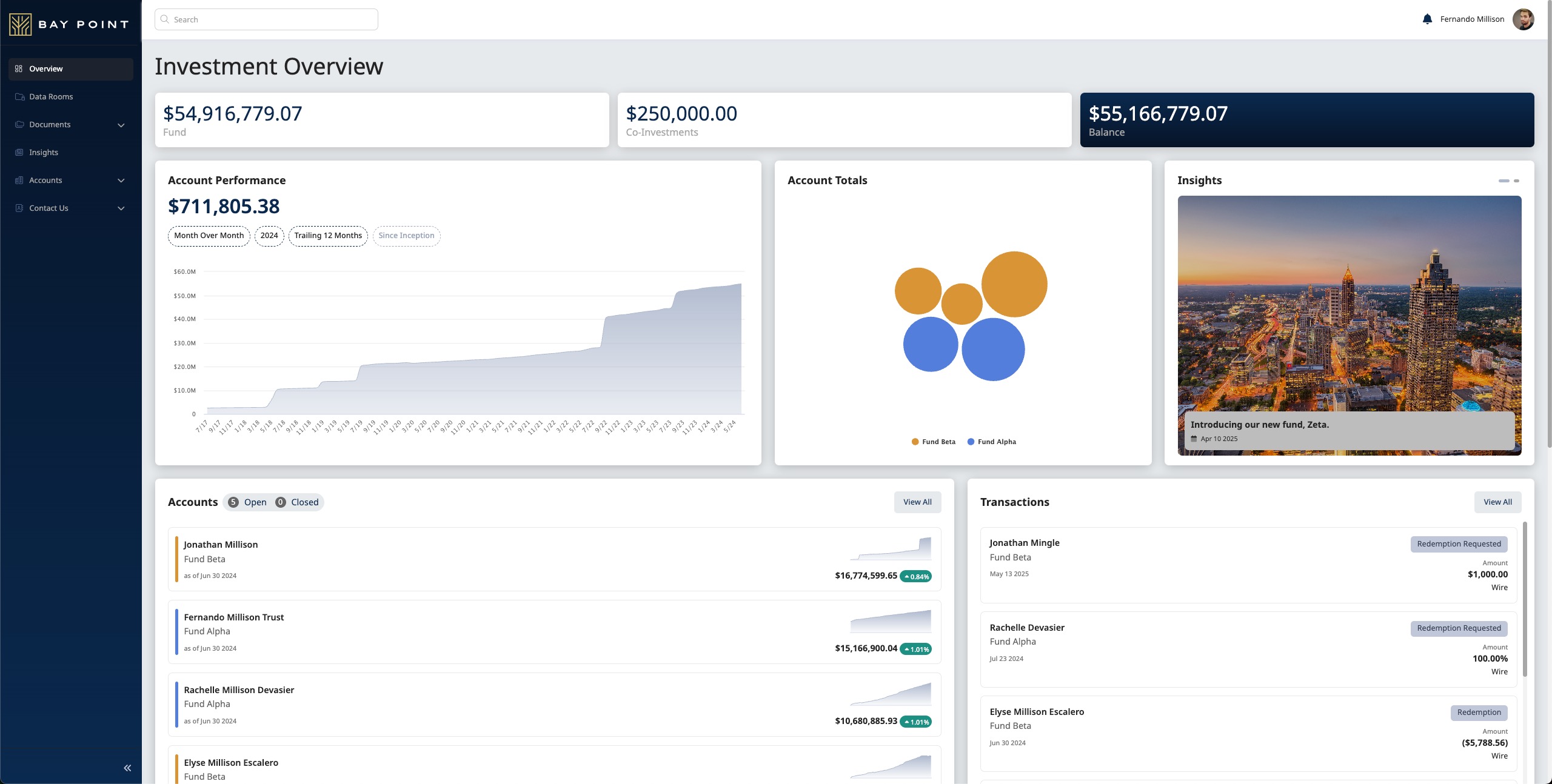
Task: Open Elyse Millison Escalero account row
Action: [x=555, y=765]
